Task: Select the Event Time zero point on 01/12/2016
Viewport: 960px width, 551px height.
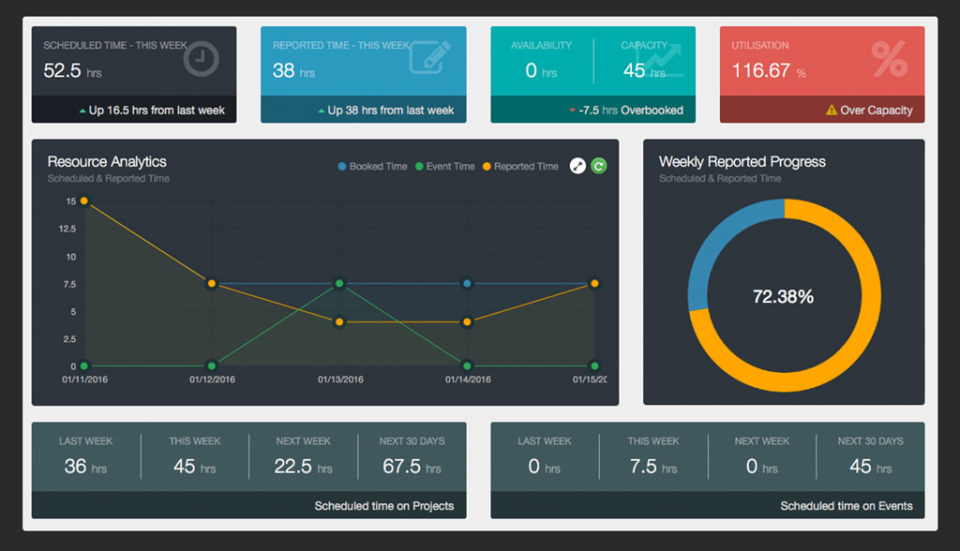Action: click(212, 366)
